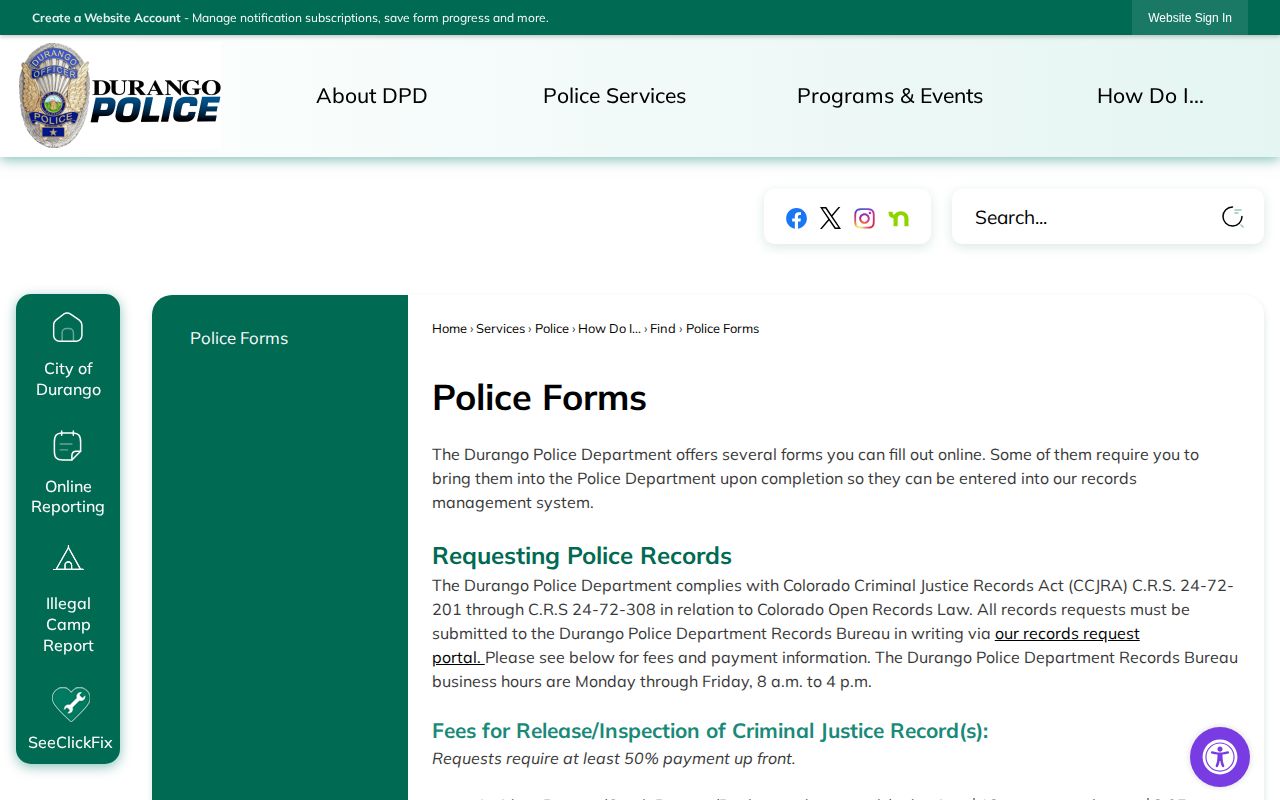Go to Police breadcrumb
Image resolution: width=1280 pixels, height=800 pixels.
pos(552,328)
